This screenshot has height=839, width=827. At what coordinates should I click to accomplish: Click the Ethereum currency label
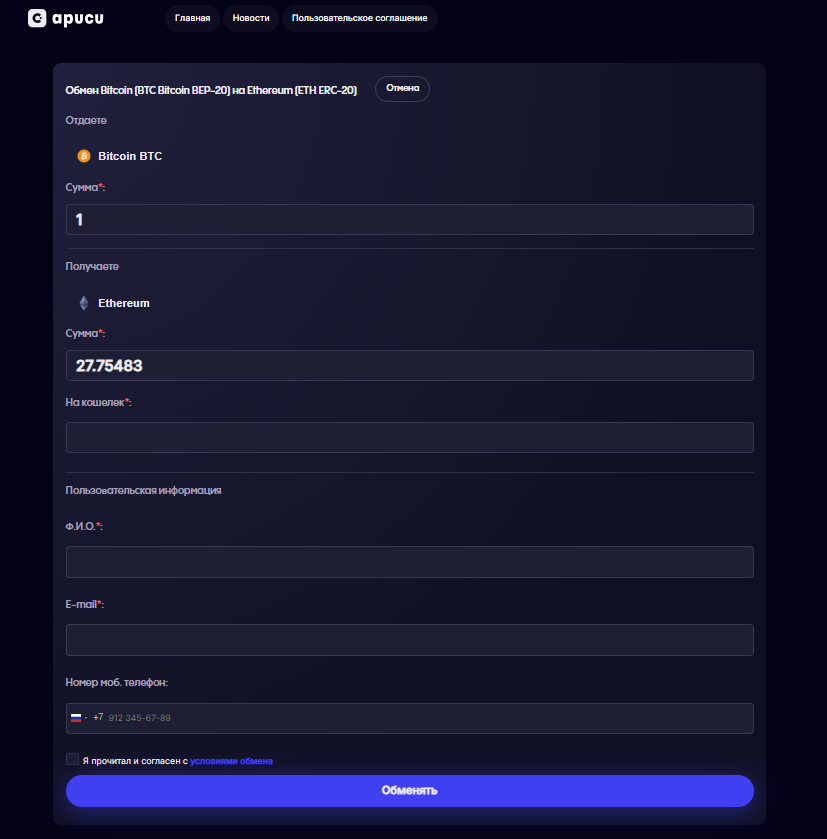[x=124, y=303]
